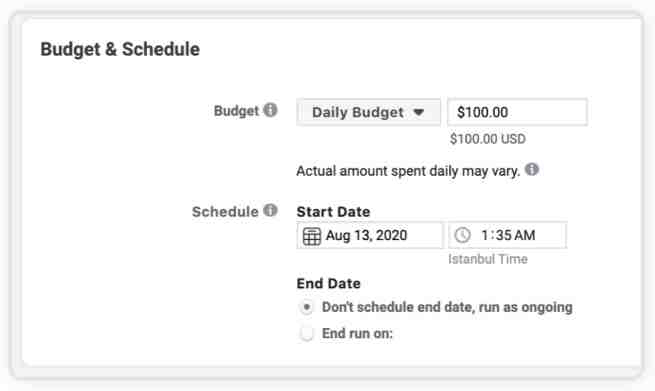Click the 'End run on:' label text
Image resolution: width=655 pixels, height=391 pixels.
pyautogui.click(x=358, y=333)
